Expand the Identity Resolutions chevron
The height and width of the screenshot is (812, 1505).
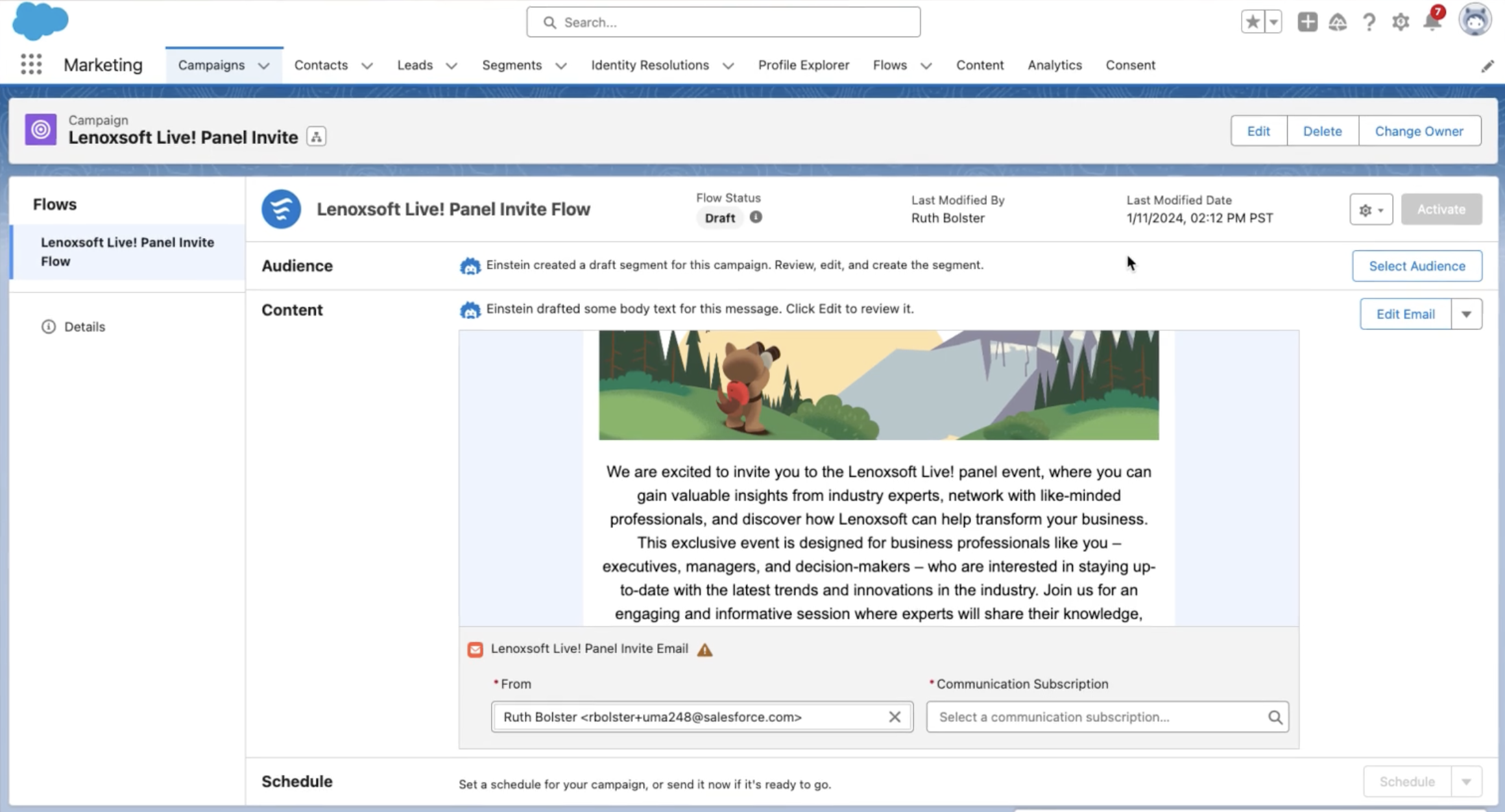728,66
